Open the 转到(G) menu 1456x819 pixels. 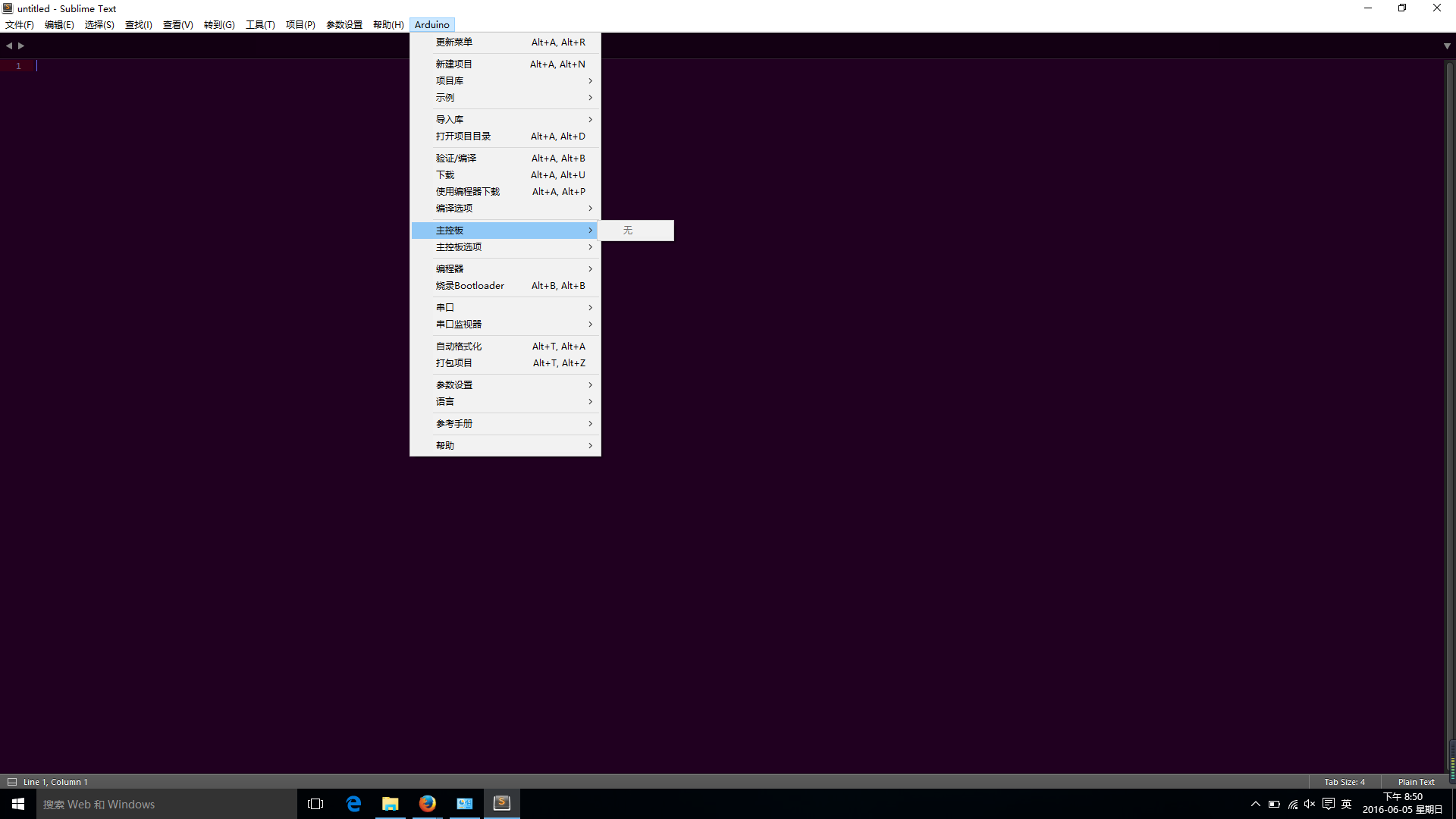[x=219, y=25]
